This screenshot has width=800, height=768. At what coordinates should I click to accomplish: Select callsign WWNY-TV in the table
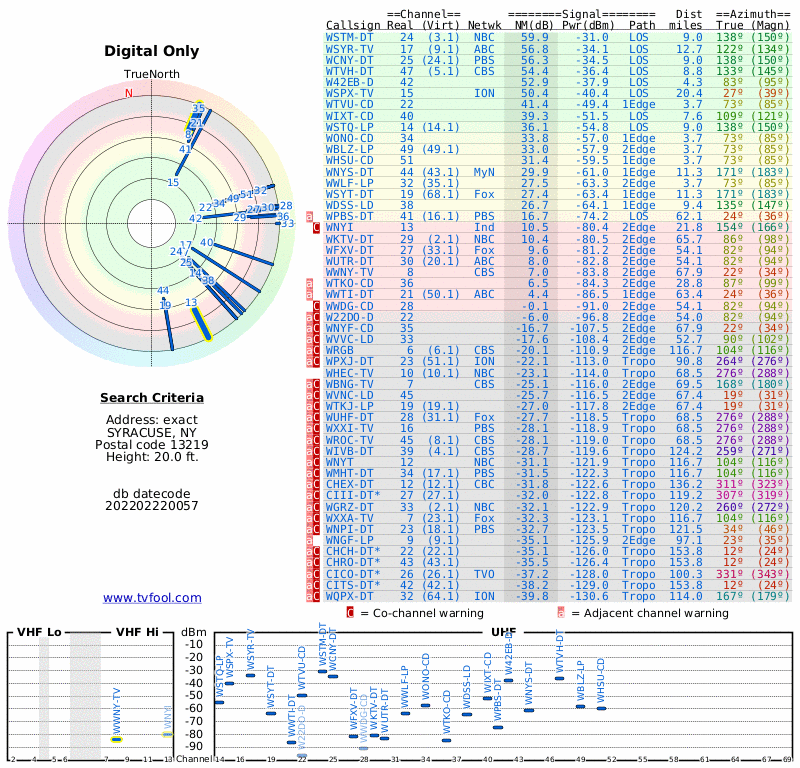click(x=349, y=272)
